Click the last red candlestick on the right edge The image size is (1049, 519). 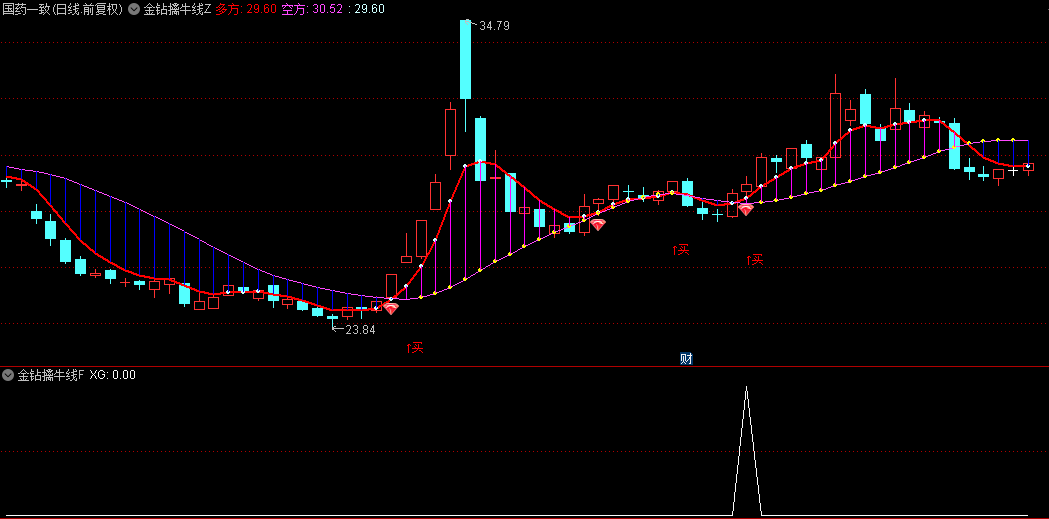tap(1028, 167)
